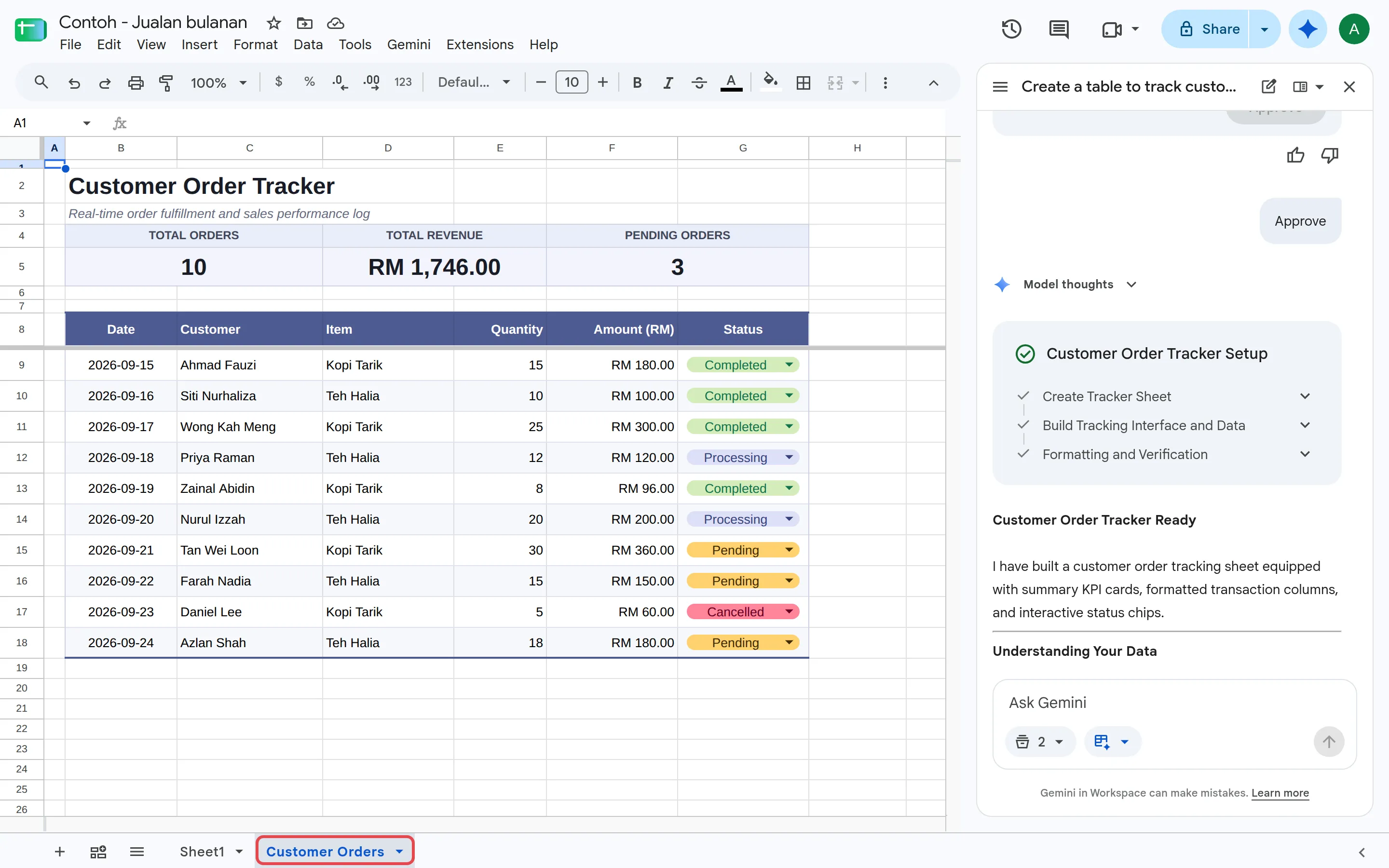Click the Google account avatar A
The image size is (1389, 868).
point(1353,29)
